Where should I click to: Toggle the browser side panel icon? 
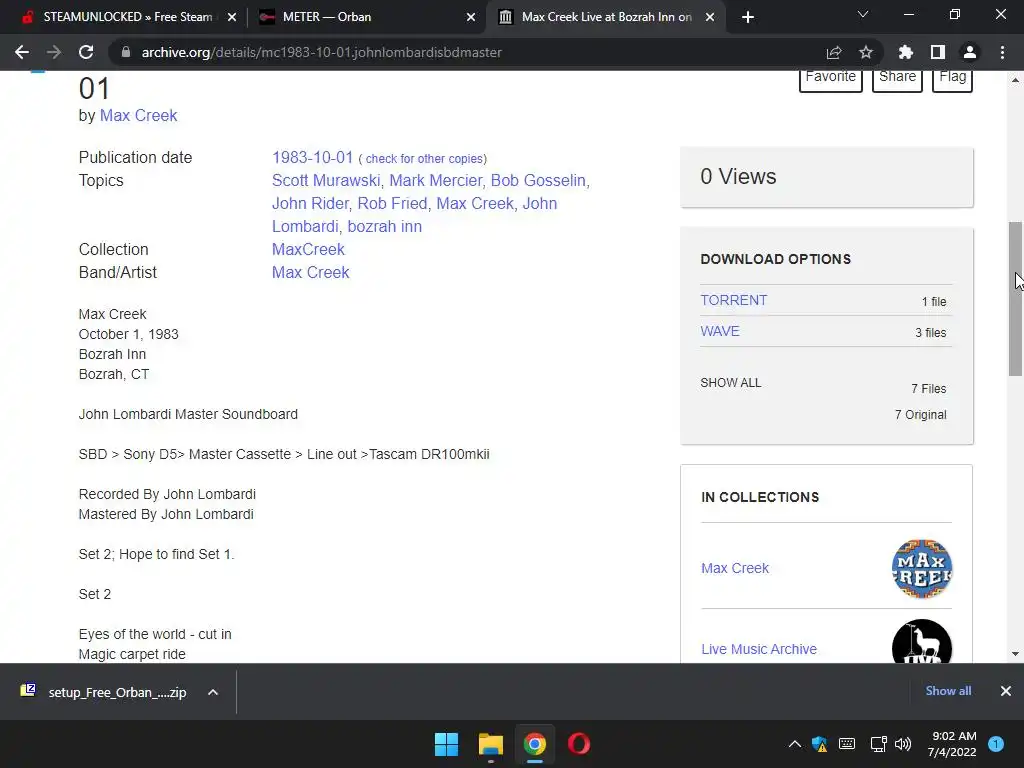coord(938,52)
